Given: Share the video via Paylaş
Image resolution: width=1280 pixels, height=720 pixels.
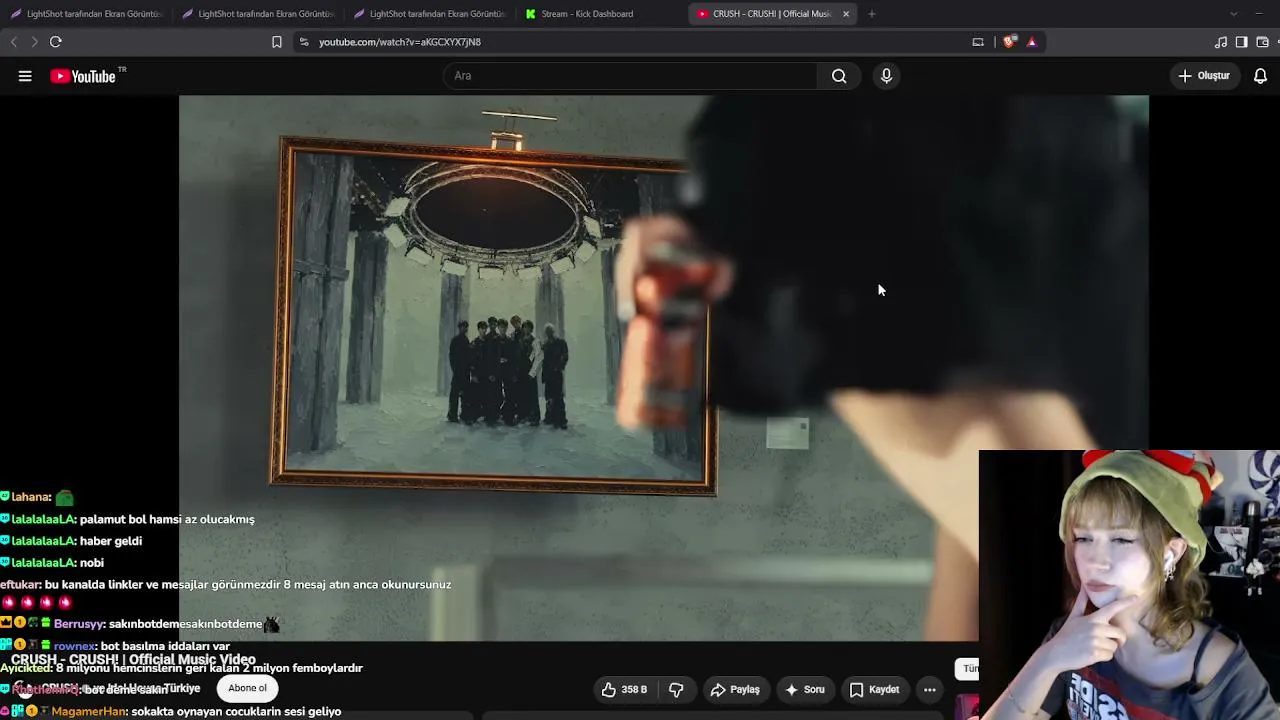Looking at the screenshot, I should coord(735,689).
